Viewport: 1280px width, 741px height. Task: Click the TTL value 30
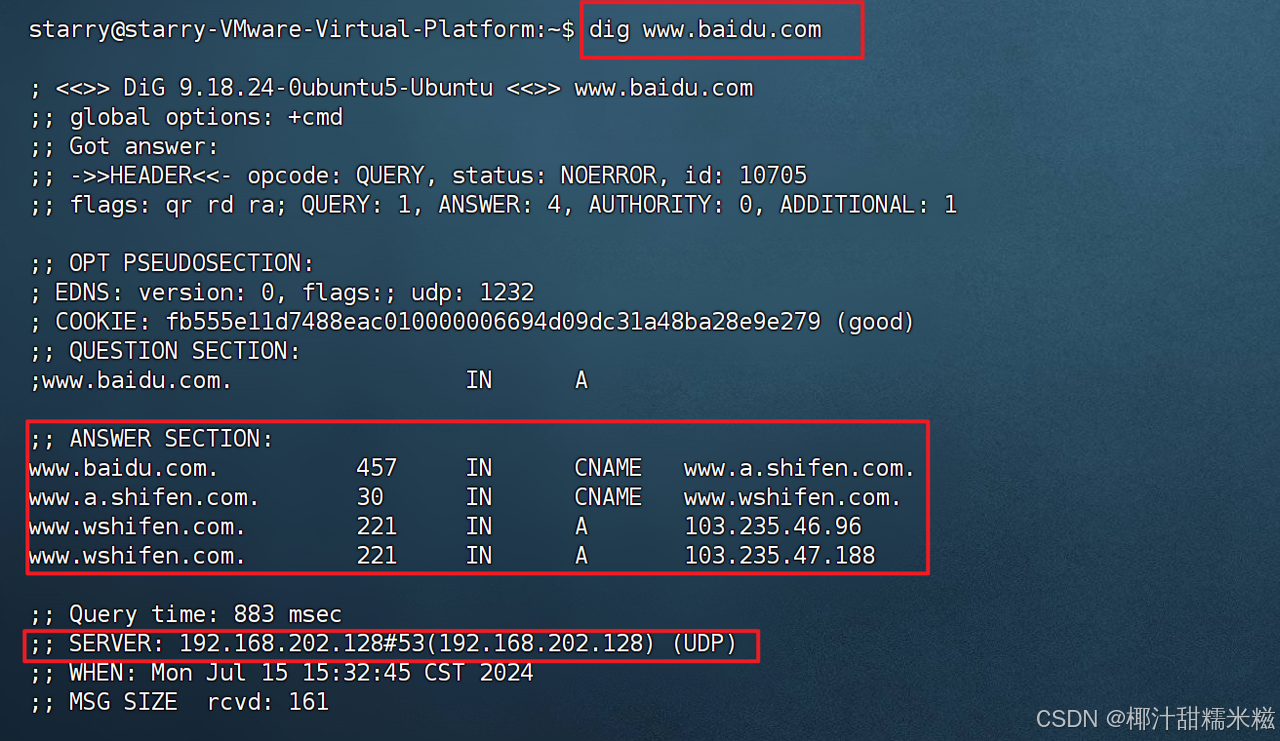[x=370, y=497]
